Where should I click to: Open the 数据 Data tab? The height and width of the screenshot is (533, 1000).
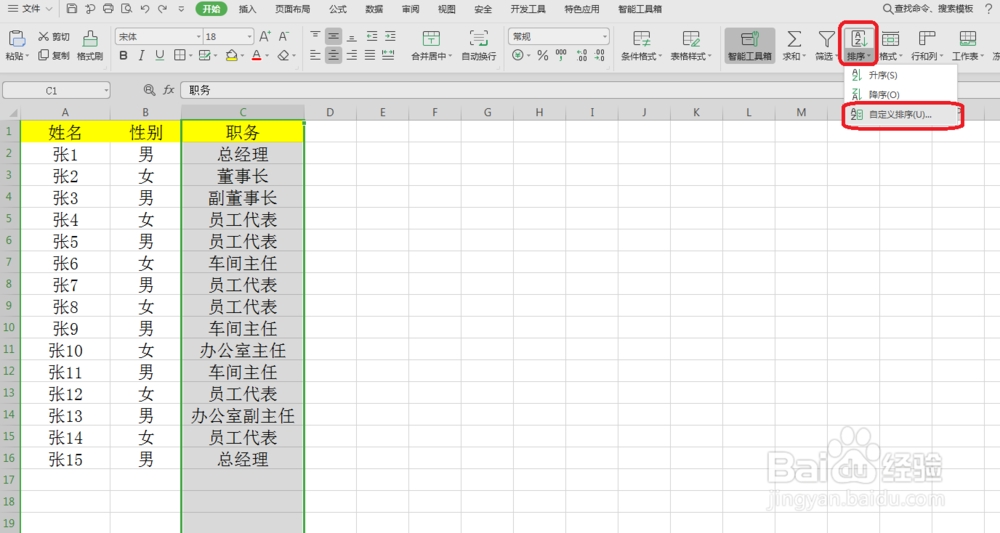(374, 9)
